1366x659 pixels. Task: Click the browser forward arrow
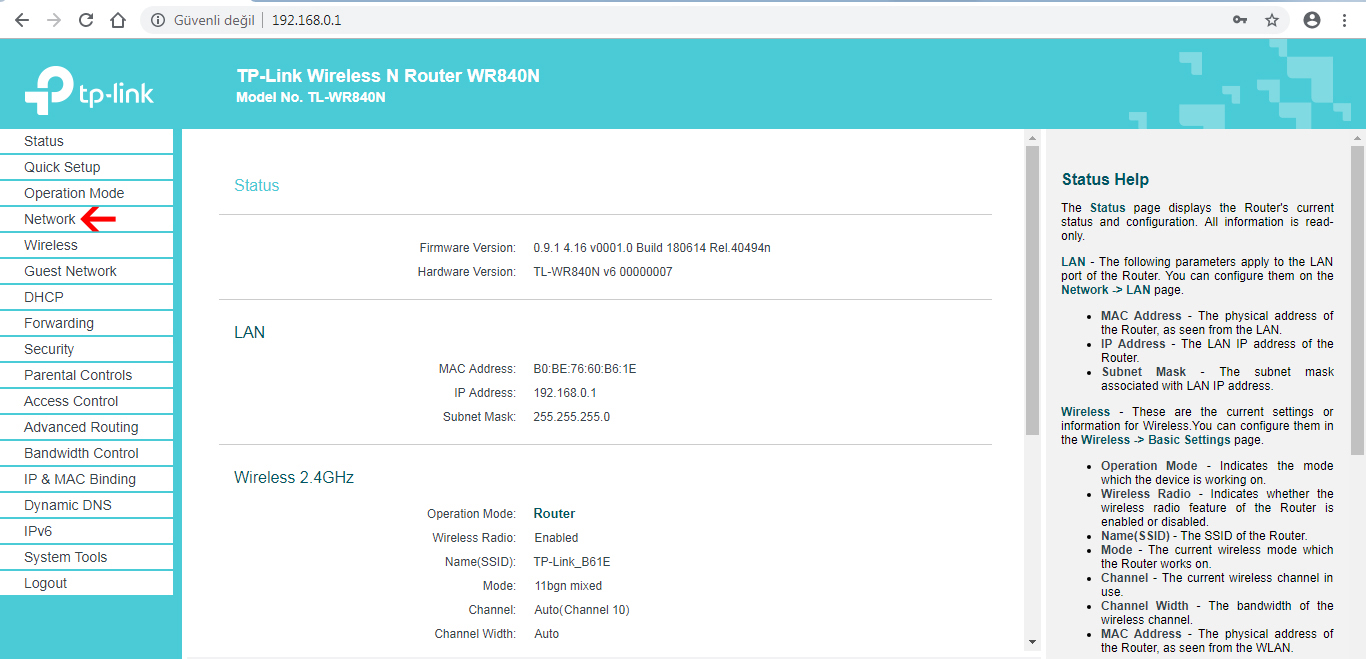tap(54, 20)
